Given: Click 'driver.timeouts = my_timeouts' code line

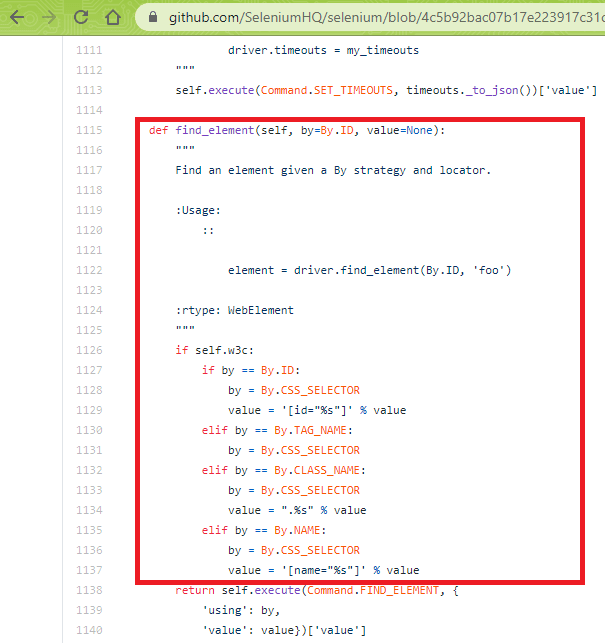Looking at the screenshot, I should [323, 50].
